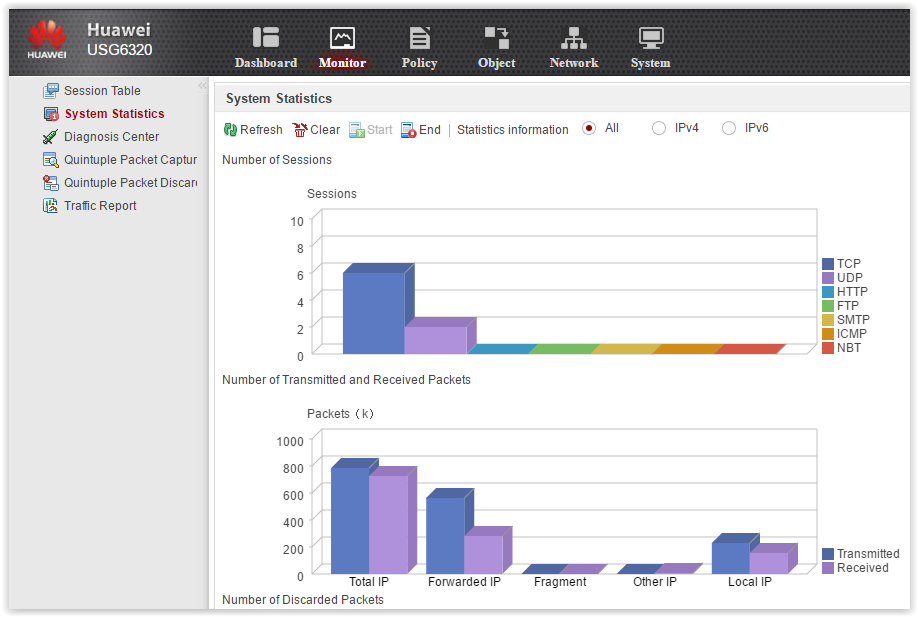Viewport: 918px width, 617px height.
Task: Open the Object icon in header
Action: coord(496,37)
